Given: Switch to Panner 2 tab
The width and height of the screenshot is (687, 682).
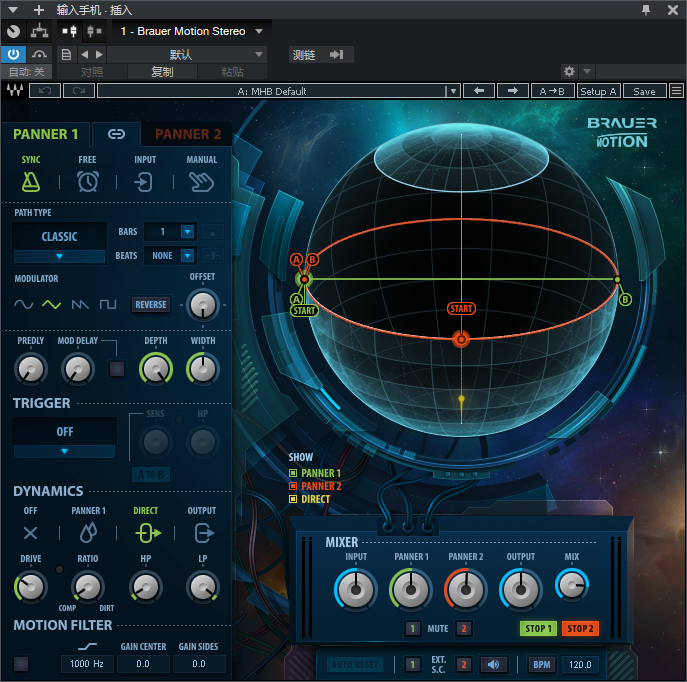Looking at the screenshot, I should pyautogui.click(x=188, y=134).
